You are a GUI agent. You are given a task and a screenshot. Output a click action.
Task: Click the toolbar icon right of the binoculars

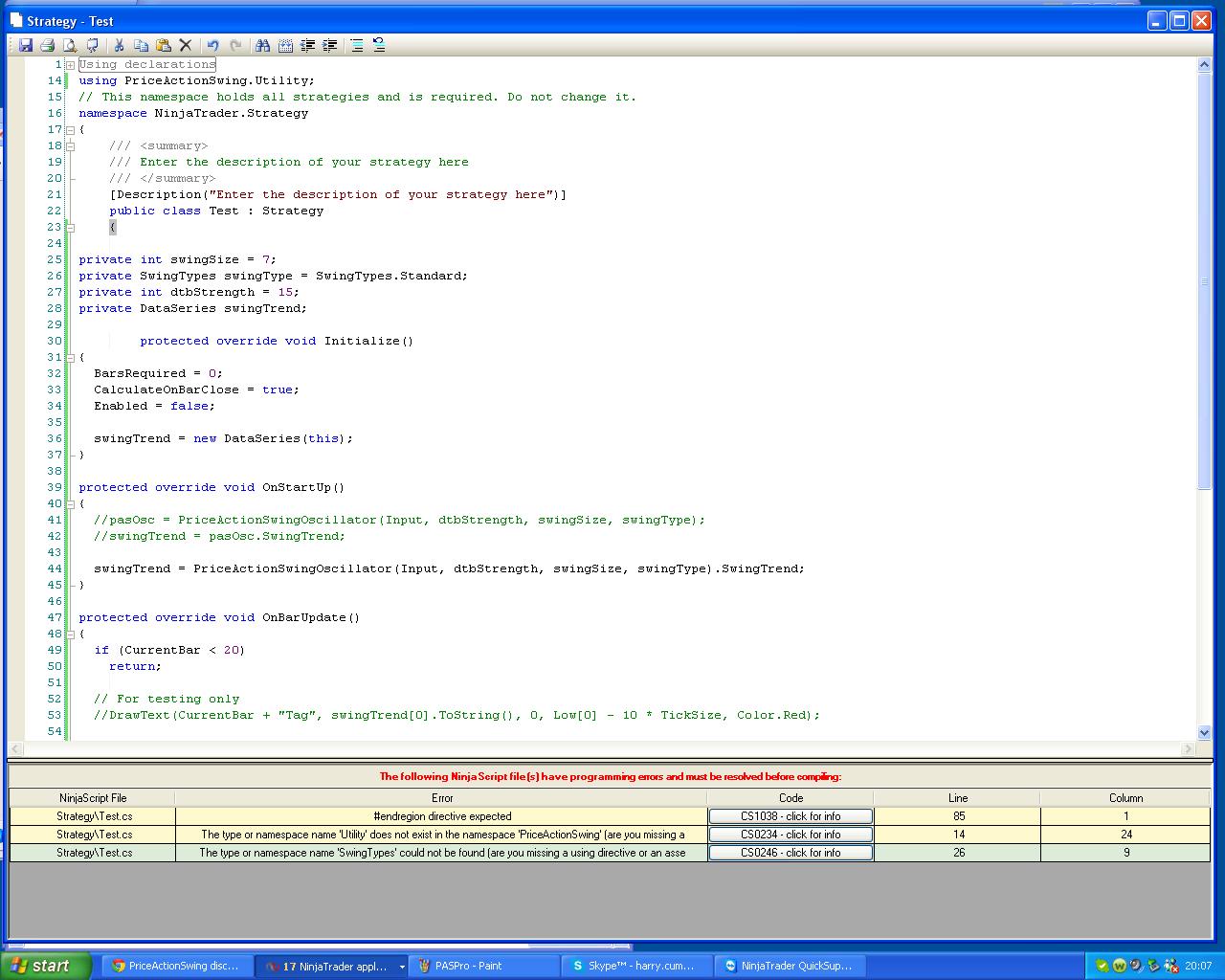[285, 45]
